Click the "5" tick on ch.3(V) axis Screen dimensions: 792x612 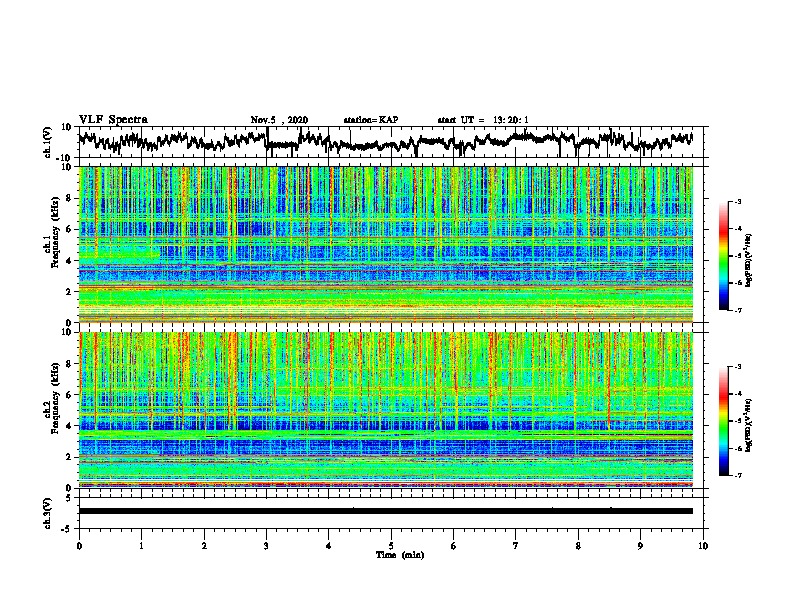pyautogui.click(x=70, y=498)
